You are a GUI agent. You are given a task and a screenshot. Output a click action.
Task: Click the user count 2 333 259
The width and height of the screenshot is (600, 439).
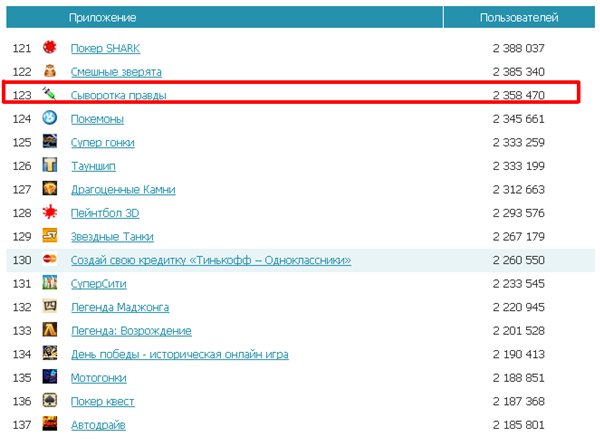coord(518,142)
